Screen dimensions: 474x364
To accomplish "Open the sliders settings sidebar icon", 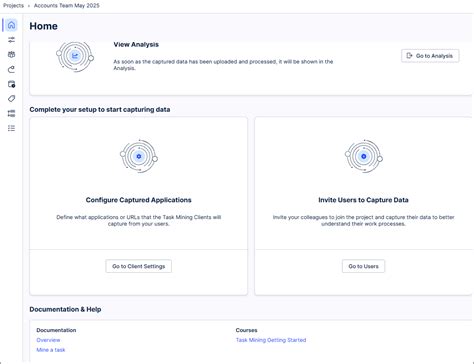I will tap(11, 40).
